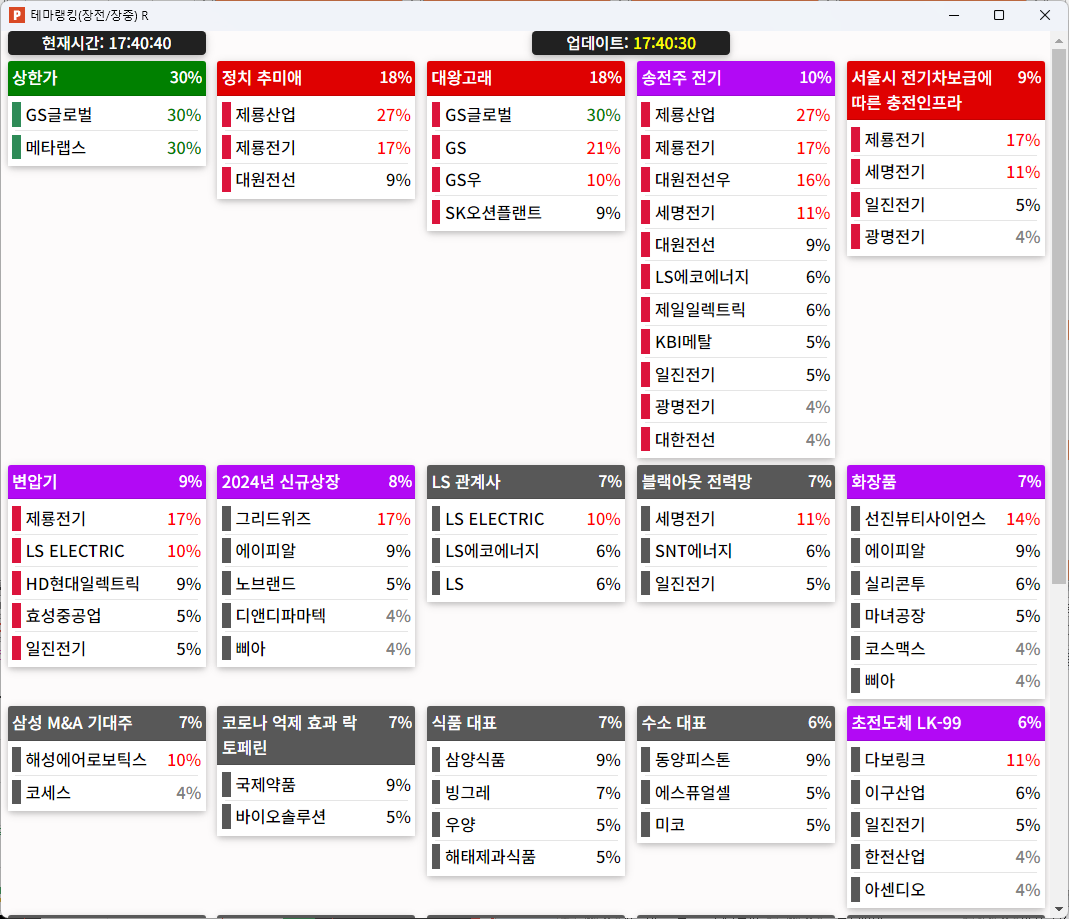Click the 수소 대표 theme header
The image size is (1069, 919).
pos(736,723)
